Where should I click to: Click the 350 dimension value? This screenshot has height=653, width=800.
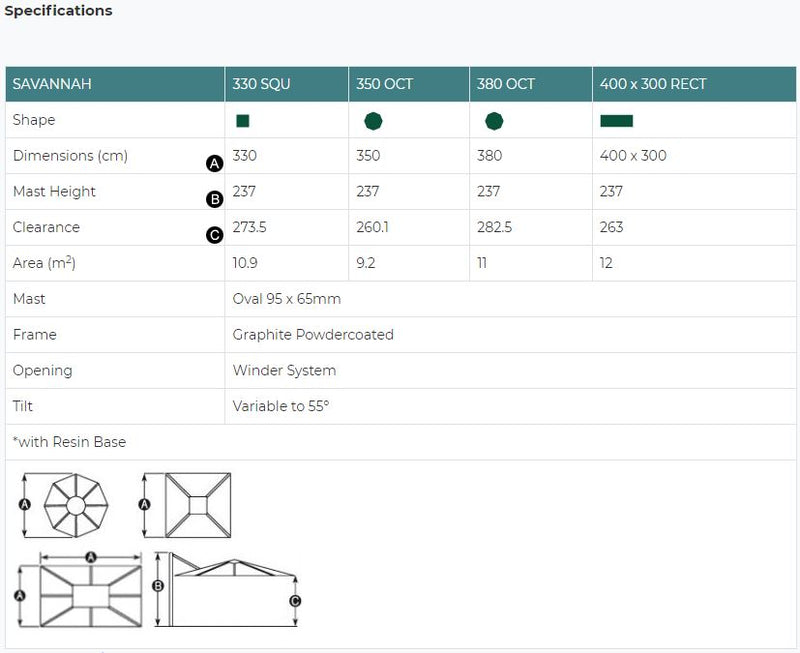point(368,156)
